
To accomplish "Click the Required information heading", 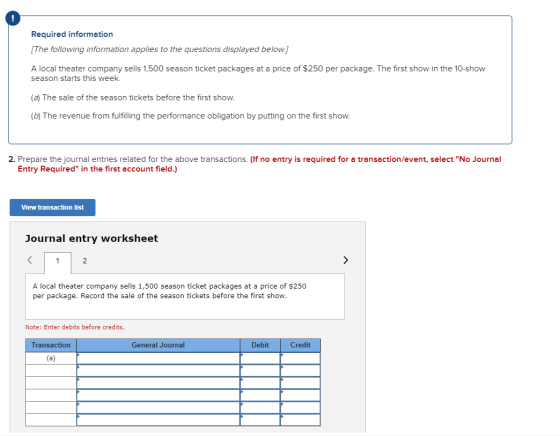I will [72, 34].
